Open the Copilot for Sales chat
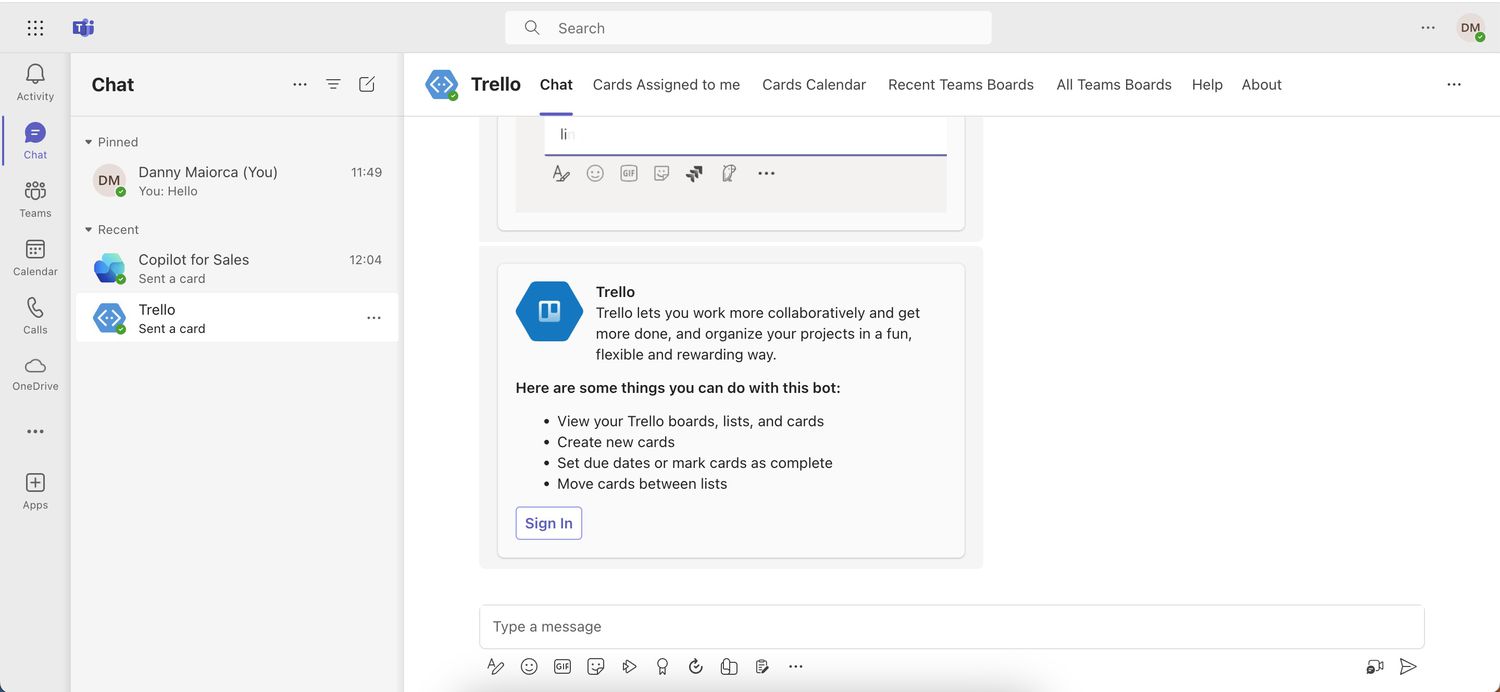The height and width of the screenshot is (692, 1500). tap(237, 268)
